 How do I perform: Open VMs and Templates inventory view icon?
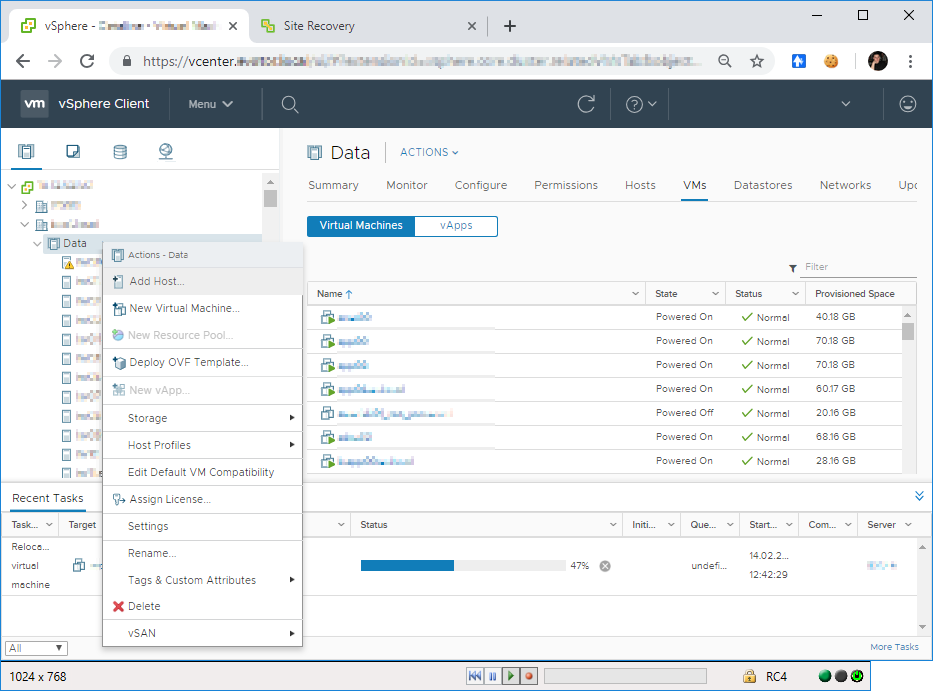(x=73, y=151)
